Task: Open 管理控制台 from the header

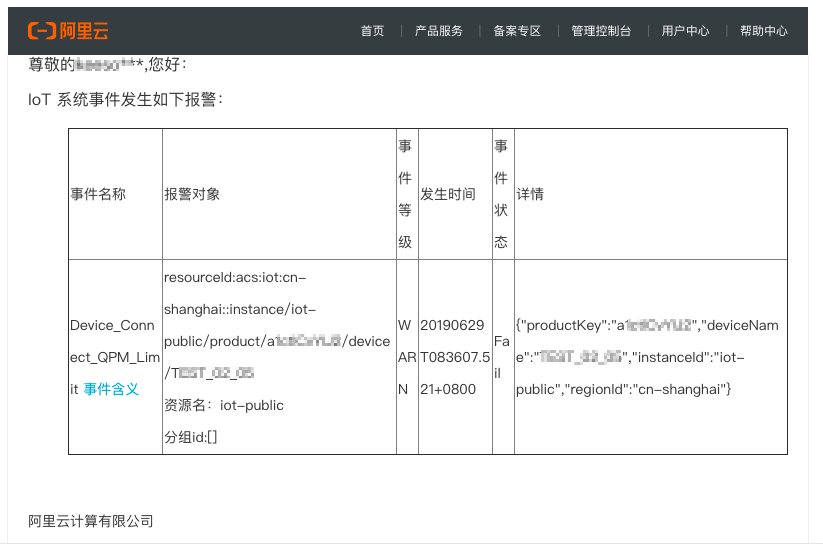Action: pyautogui.click(x=601, y=31)
